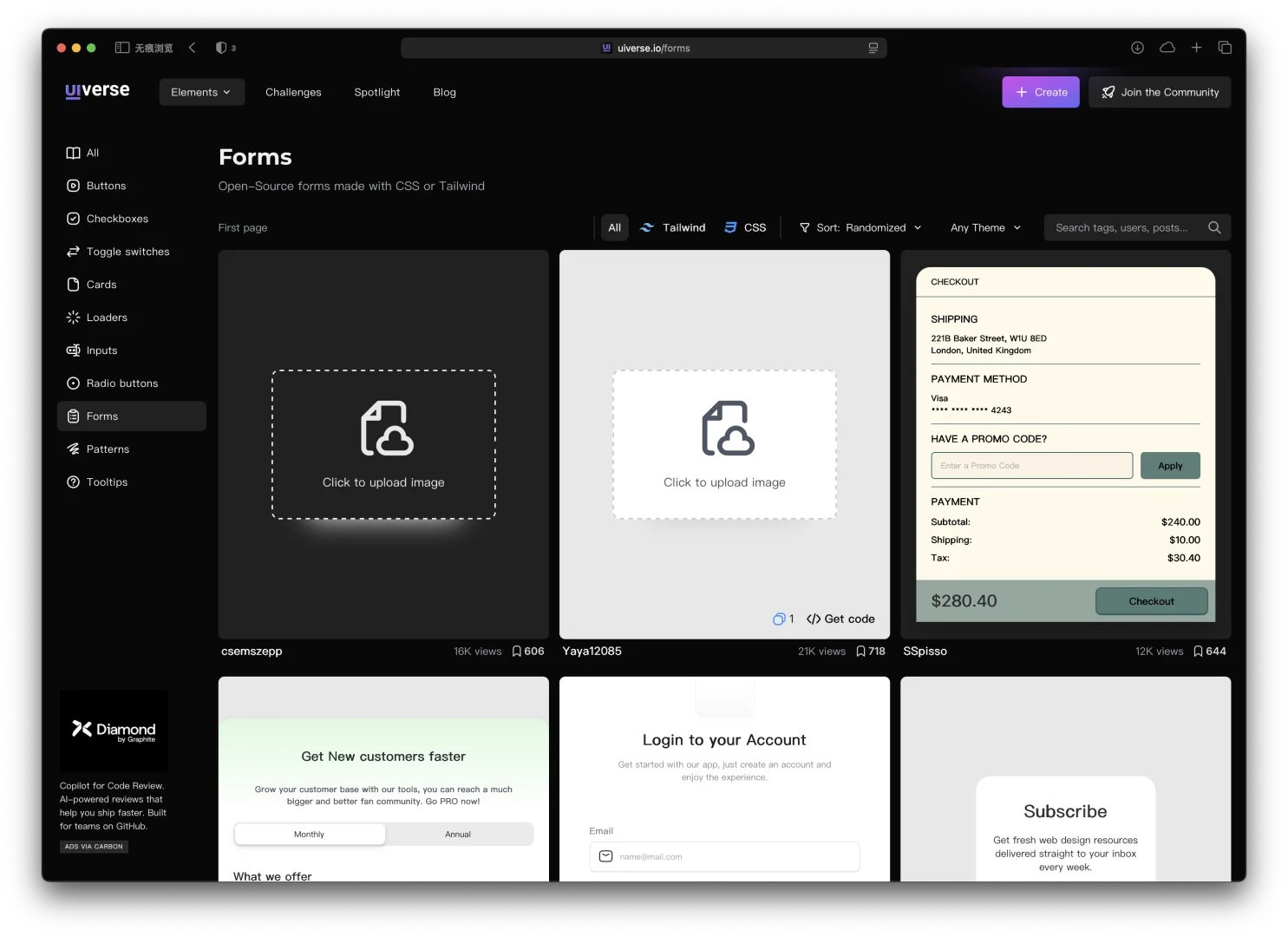Open the Subscribe card preview
Viewport: 1288px width, 937px height.
coord(1066,779)
